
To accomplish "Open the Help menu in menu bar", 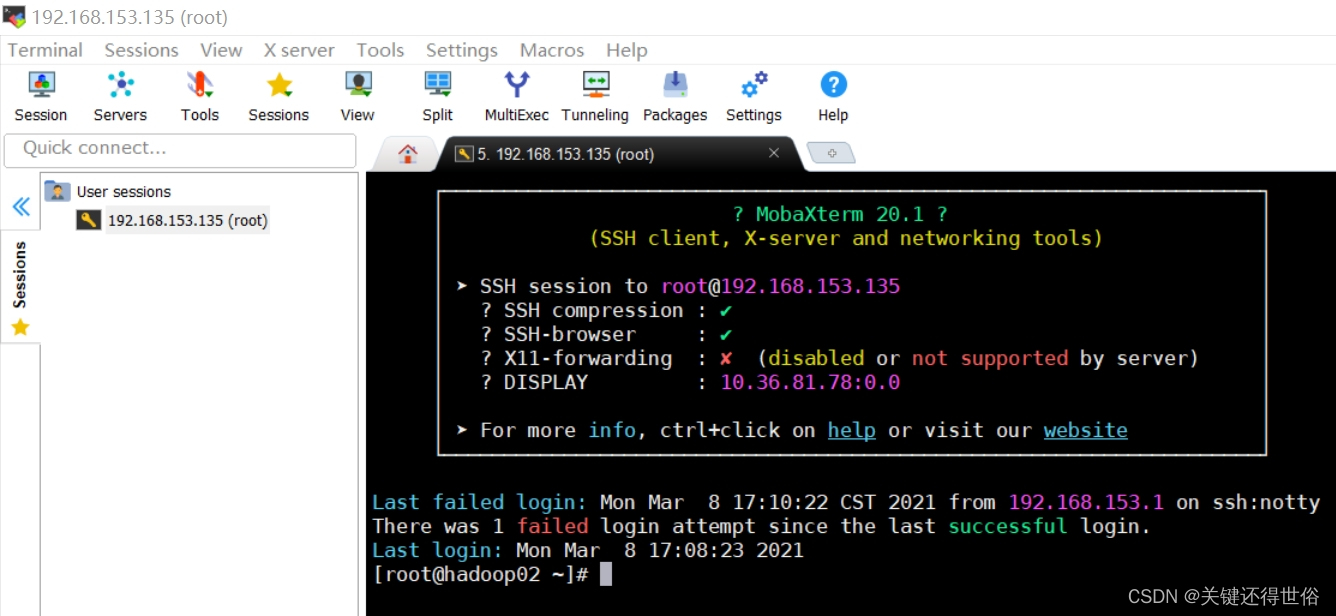I will tap(627, 50).
